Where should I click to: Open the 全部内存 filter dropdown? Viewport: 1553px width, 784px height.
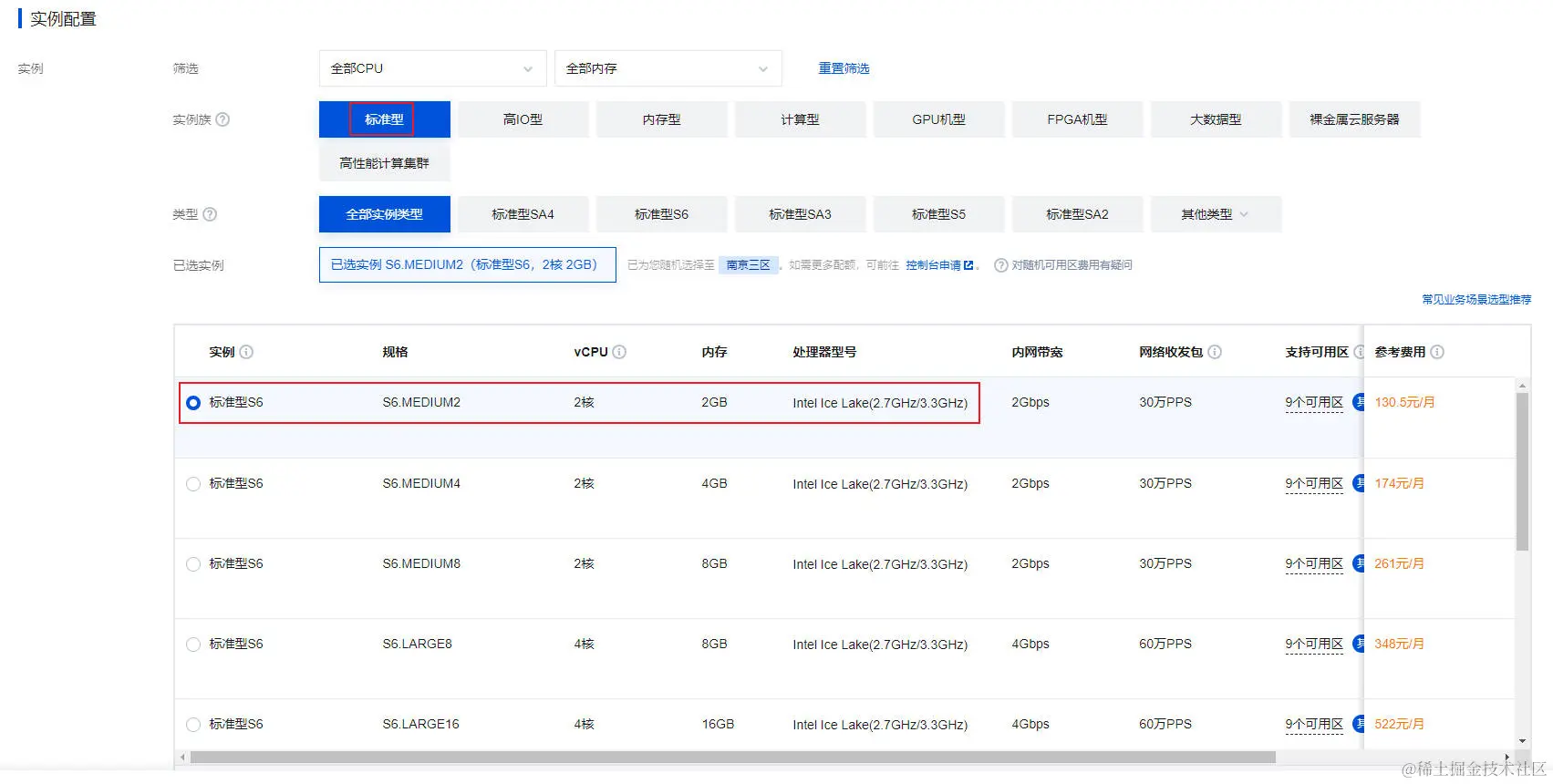pyautogui.click(x=668, y=68)
